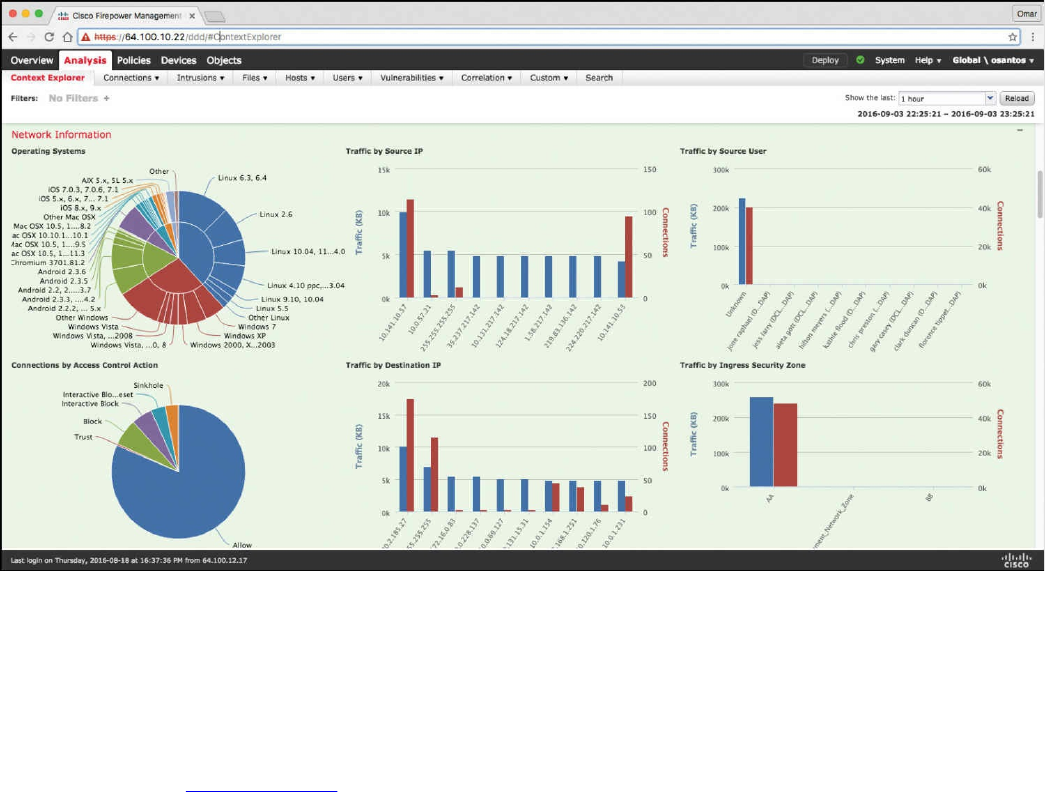Click the Sinkhole label in access control chart
Image resolution: width=1045 pixels, height=792 pixels.
point(148,385)
